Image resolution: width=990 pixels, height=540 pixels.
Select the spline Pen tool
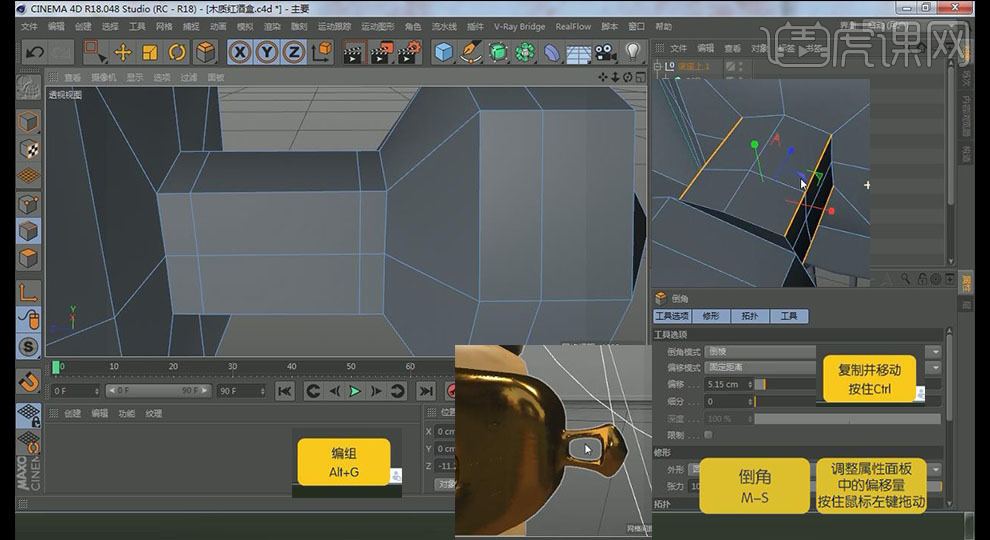470,52
